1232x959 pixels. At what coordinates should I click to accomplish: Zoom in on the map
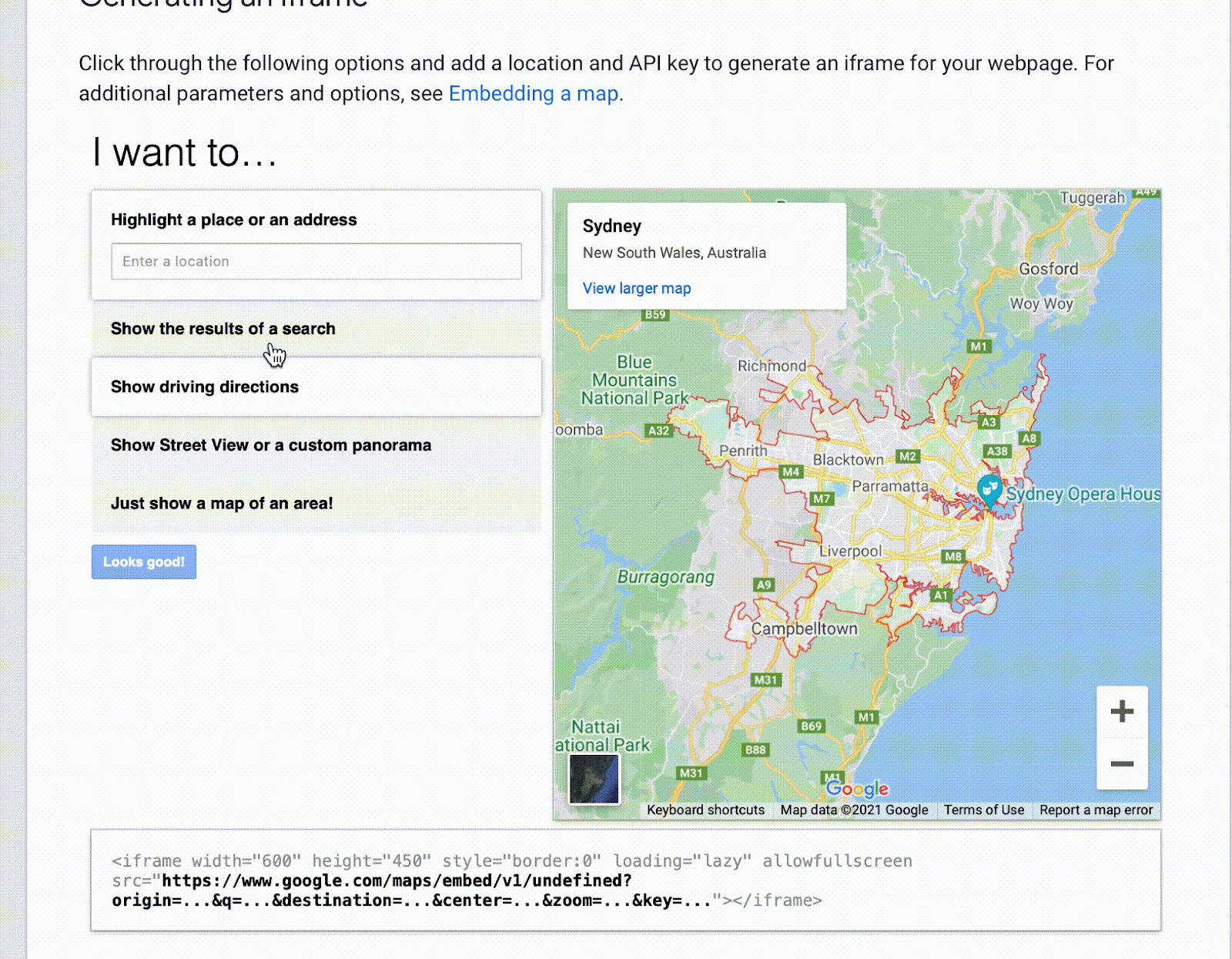click(1122, 711)
